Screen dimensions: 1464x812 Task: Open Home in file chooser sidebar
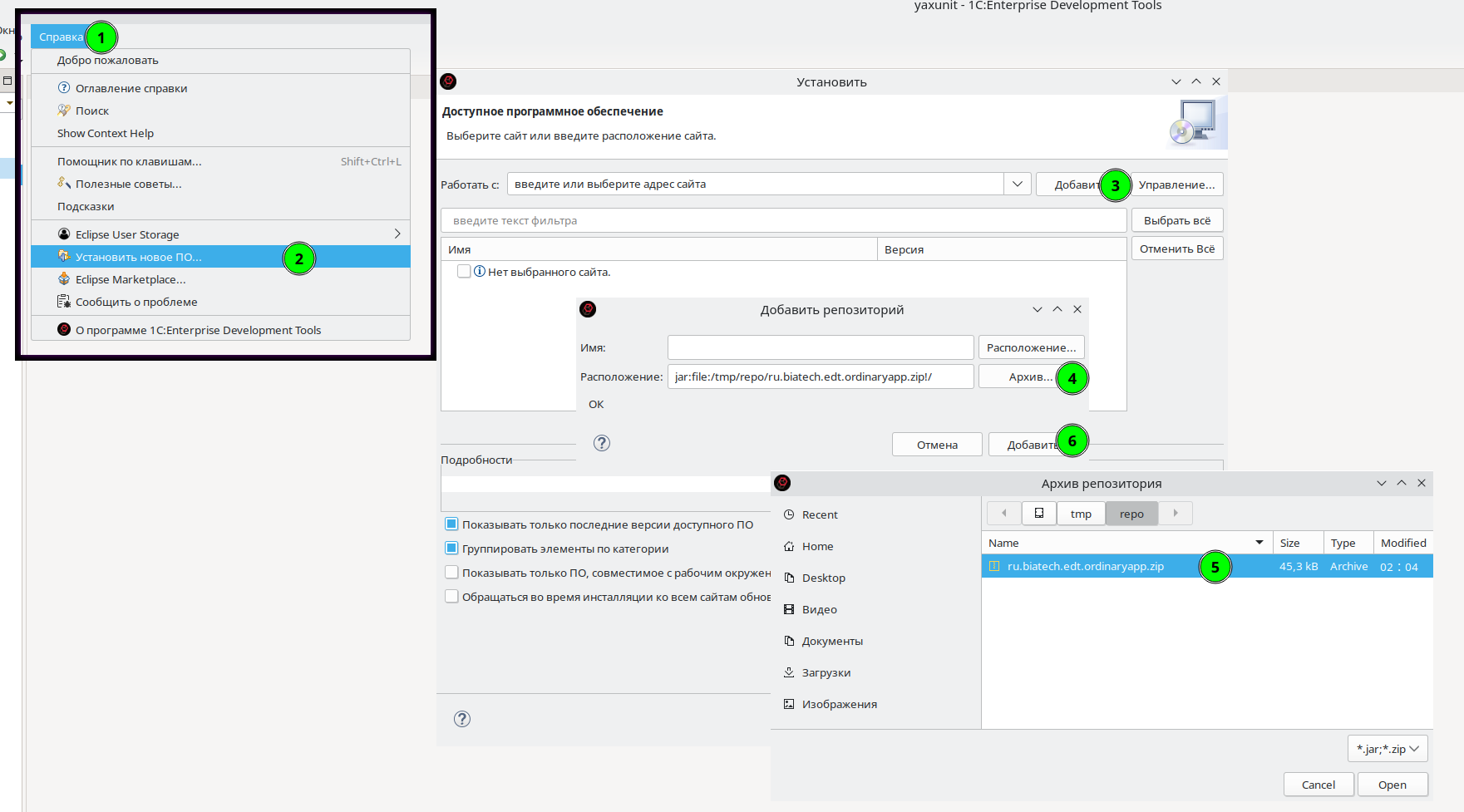[x=817, y=546]
